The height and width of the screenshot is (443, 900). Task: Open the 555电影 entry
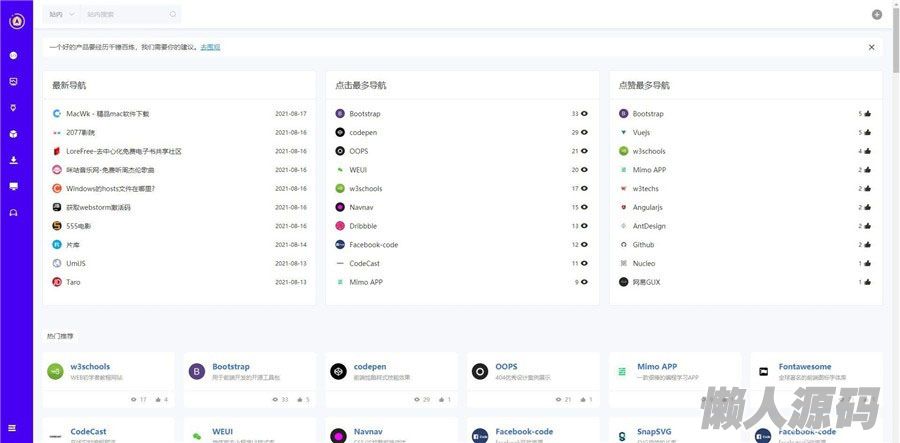pyautogui.click(x=79, y=226)
